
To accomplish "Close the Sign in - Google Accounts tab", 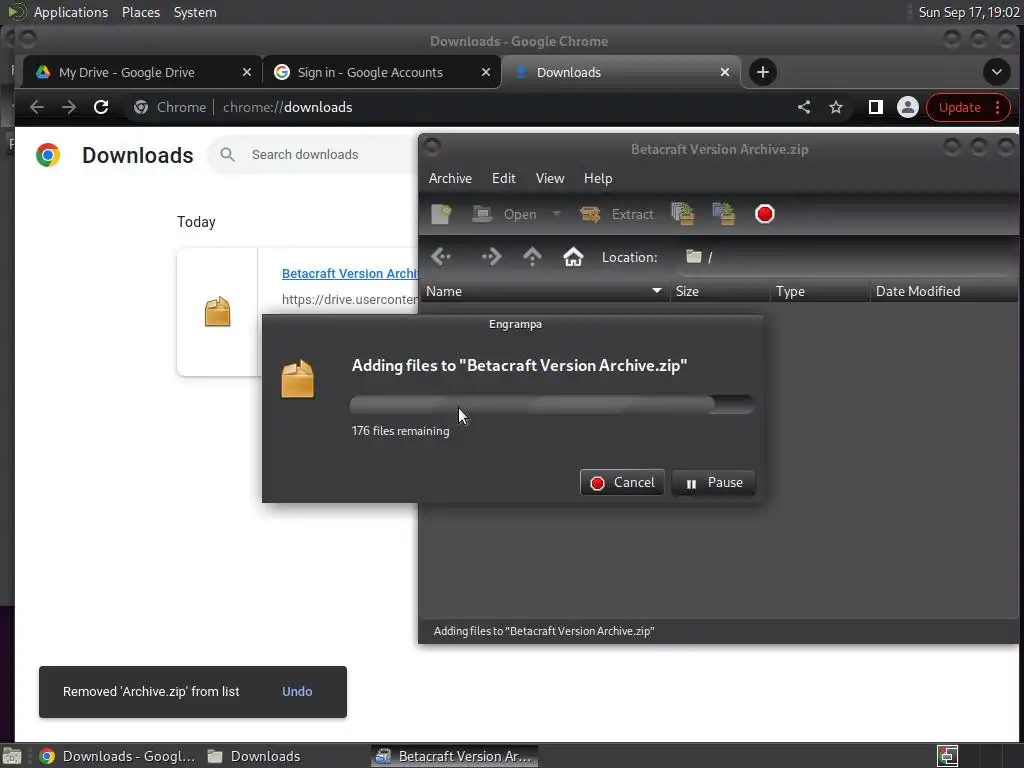I will (x=486, y=72).
